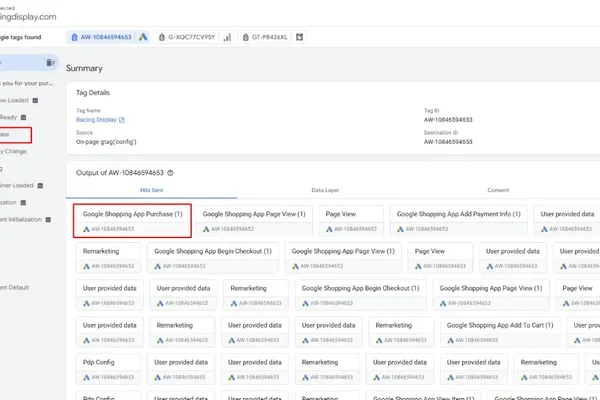Image resolution: width=600 pixels, height=400 pixels.
Task: Select the AW-10846594653 tag chip
Action: pyautogui.click(x=108, y=37)
